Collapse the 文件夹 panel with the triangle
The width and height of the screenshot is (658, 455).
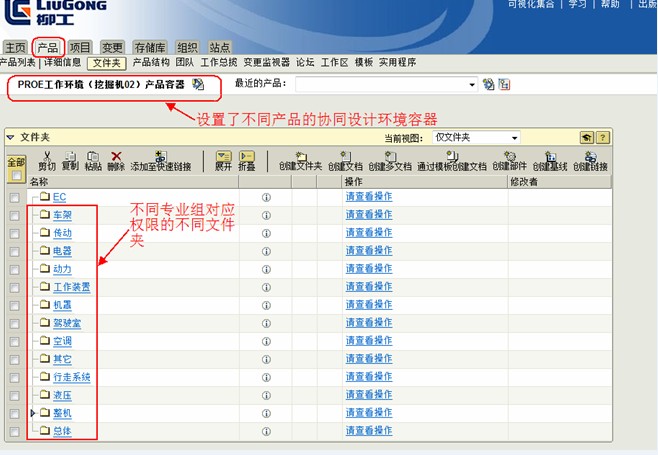point(10,137)
